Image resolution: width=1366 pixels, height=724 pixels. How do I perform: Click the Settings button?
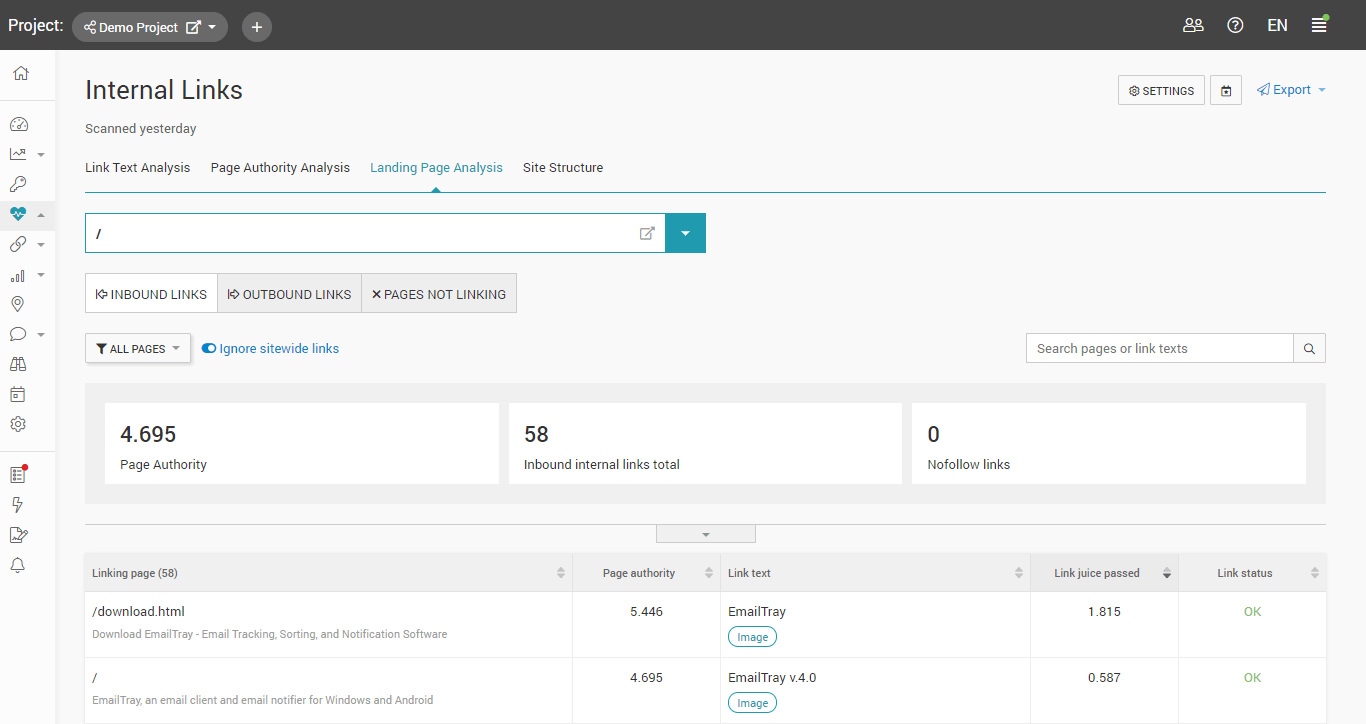(x=1161, y=91)
